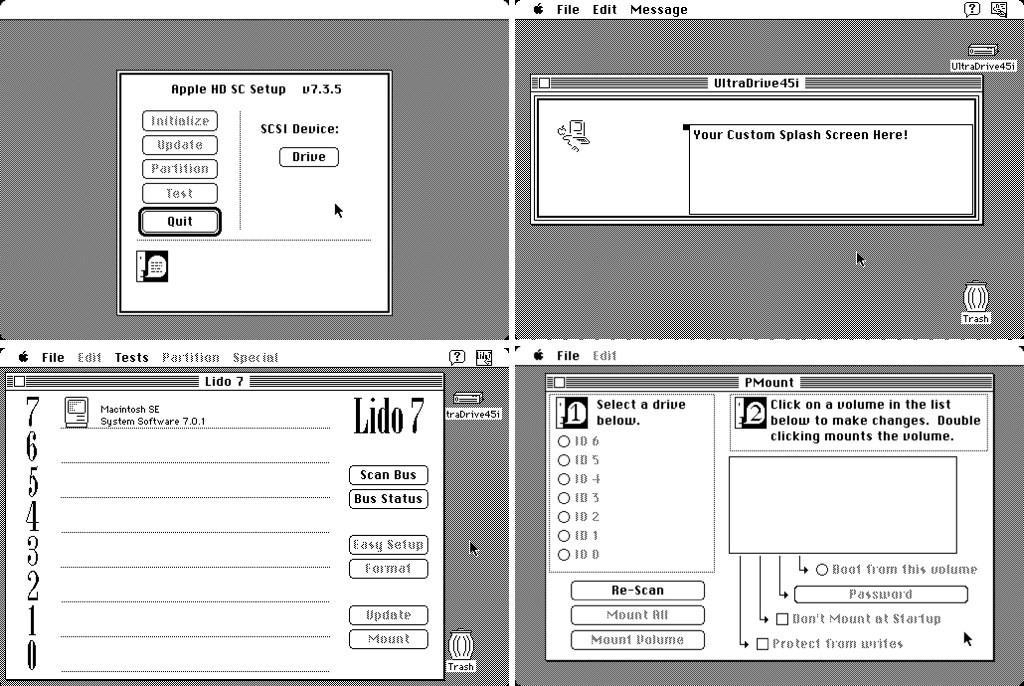The width and height of the screenshot is (1024, 686).
Task: Select the ID 3 radio button in PMount
Action: (564, 498)
